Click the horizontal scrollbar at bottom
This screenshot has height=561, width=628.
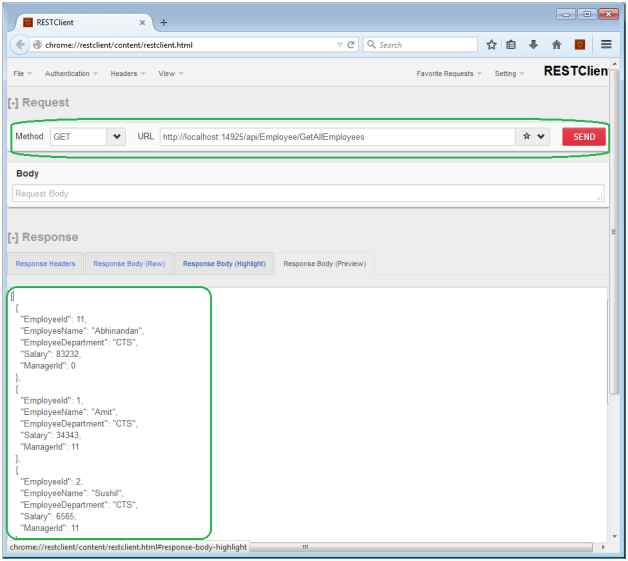tap(421, 547)
